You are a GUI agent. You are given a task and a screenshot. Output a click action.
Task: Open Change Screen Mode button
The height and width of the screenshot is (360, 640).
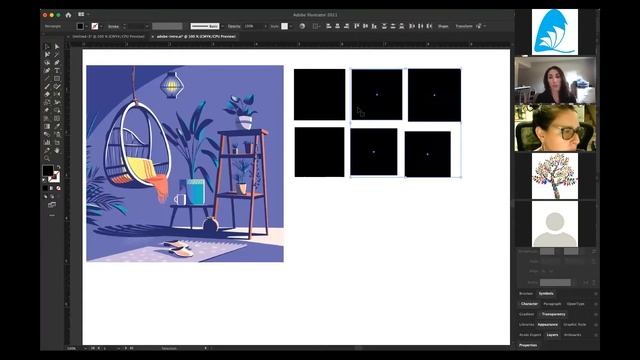point(52,204)
